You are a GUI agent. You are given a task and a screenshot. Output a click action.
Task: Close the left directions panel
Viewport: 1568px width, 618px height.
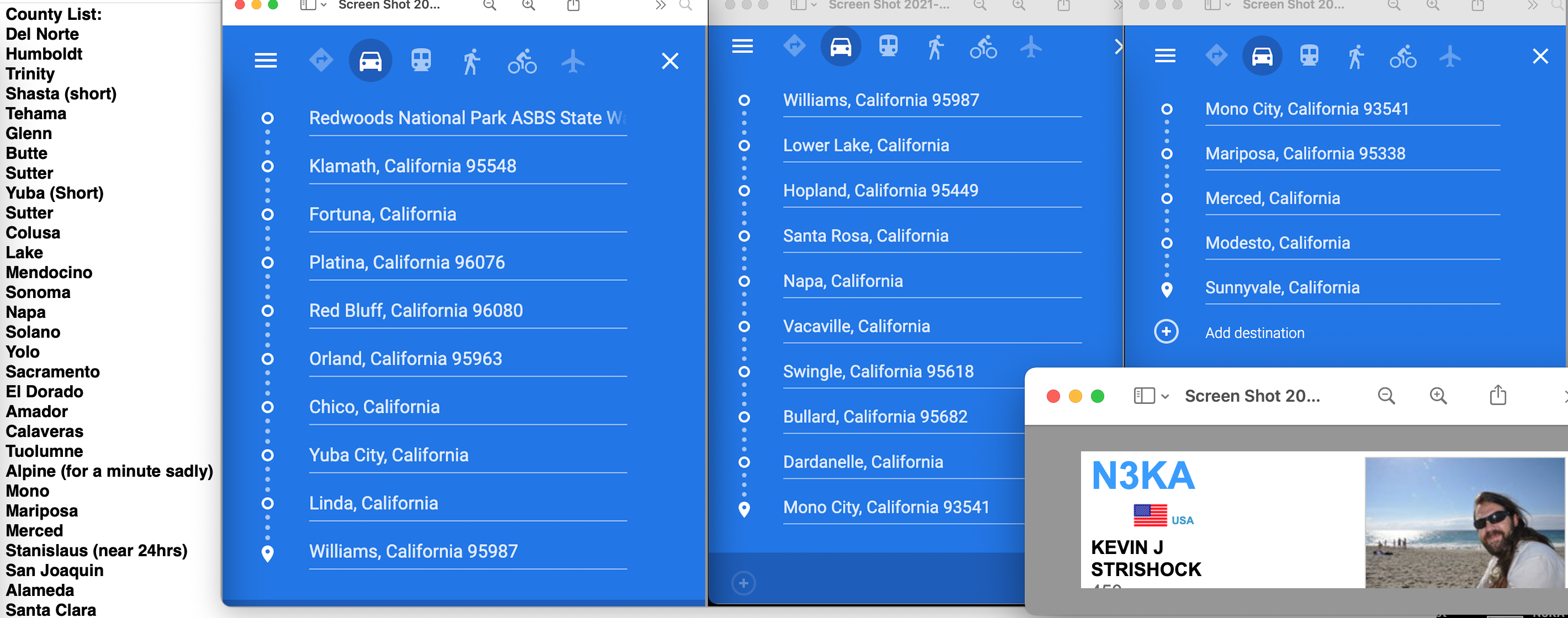[x=670, y=61]
